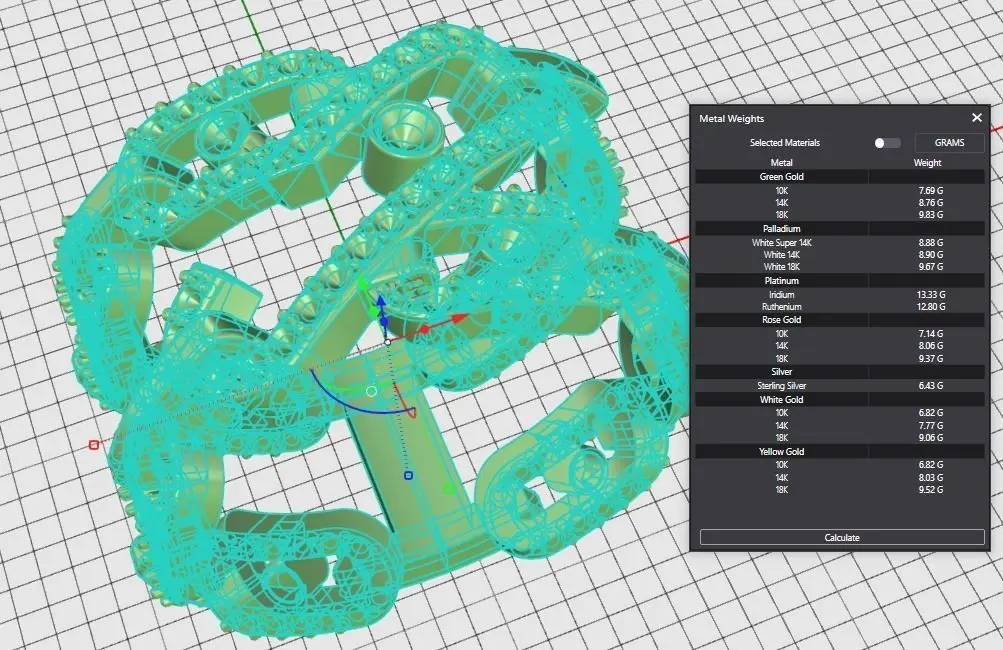Click the blue Z-axis gumball arrow
The image size is (1003, 650).
pos(381,301)
